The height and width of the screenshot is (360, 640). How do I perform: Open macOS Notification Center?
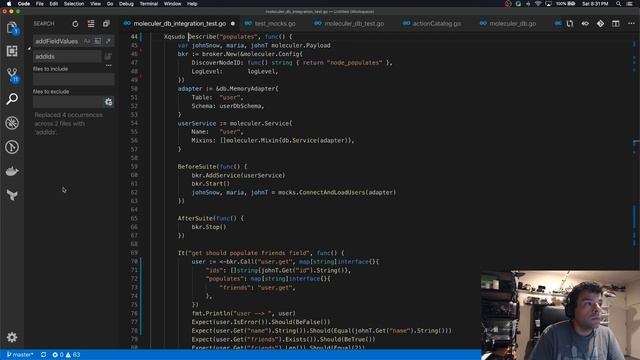(x=630, y=4)
